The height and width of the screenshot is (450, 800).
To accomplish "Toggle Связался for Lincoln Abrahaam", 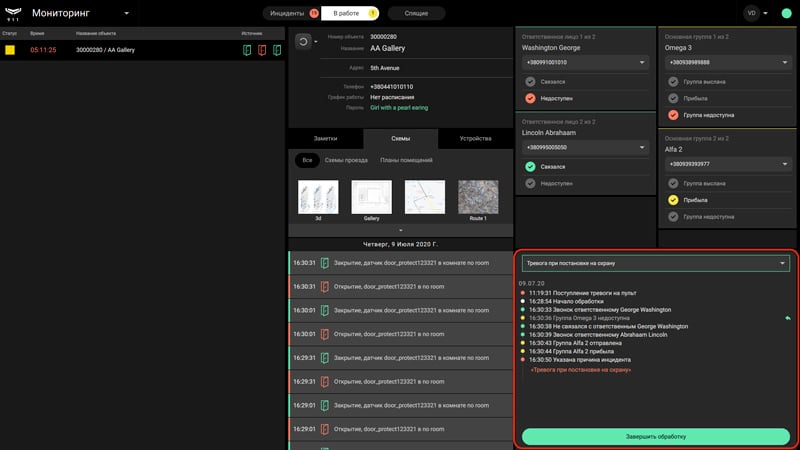I will [x=530, y=166].
